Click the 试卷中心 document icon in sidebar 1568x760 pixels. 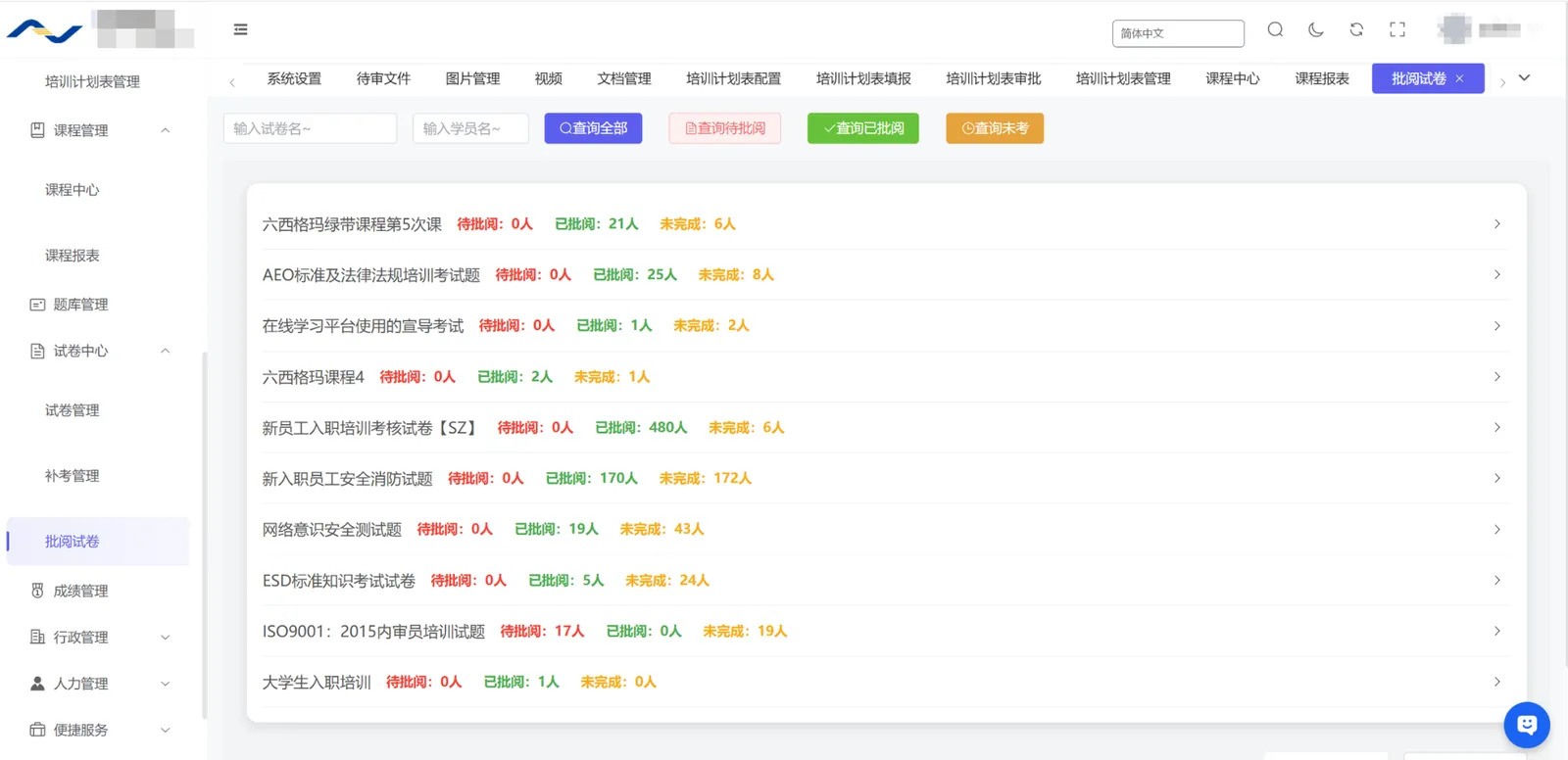37,351
